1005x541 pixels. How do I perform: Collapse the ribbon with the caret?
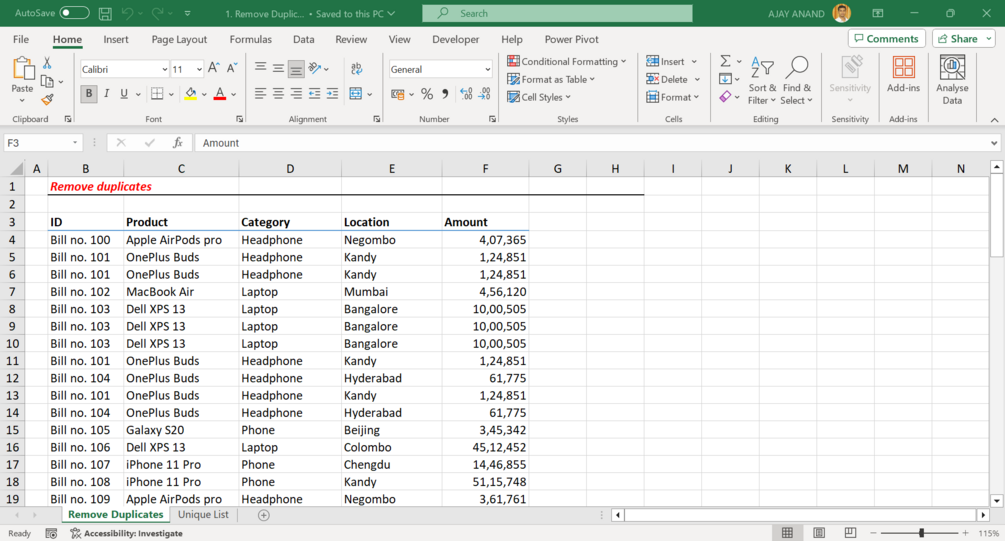994,120
